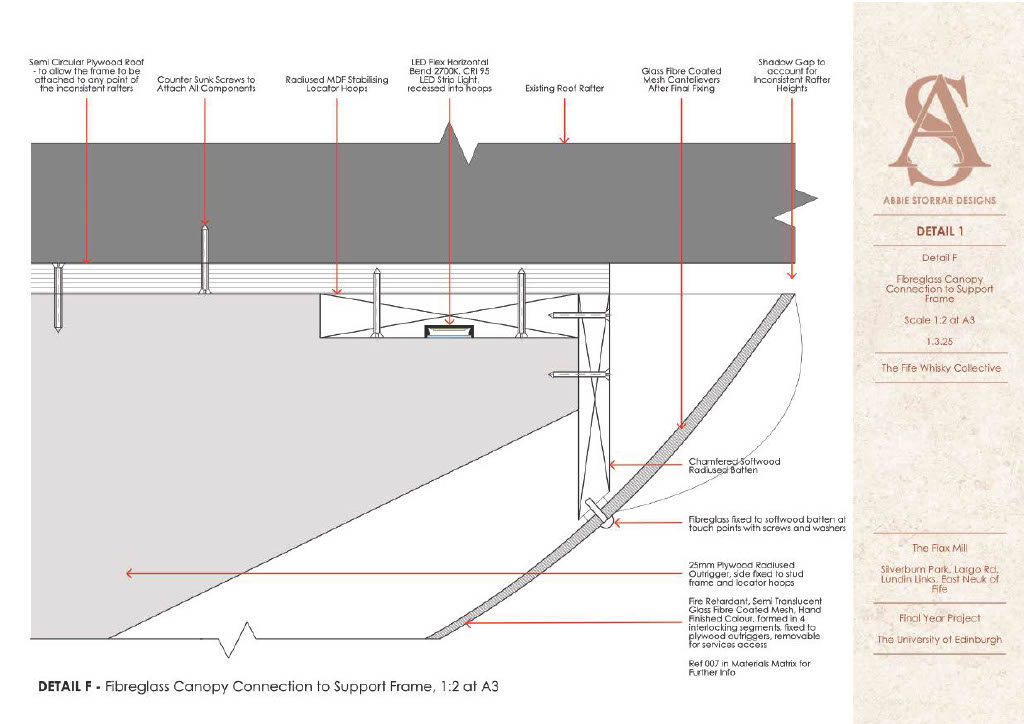This screenshot has height=724, width=1024.
Task: Select the 'DETAIL F' caption title
Action: point(268,686)
